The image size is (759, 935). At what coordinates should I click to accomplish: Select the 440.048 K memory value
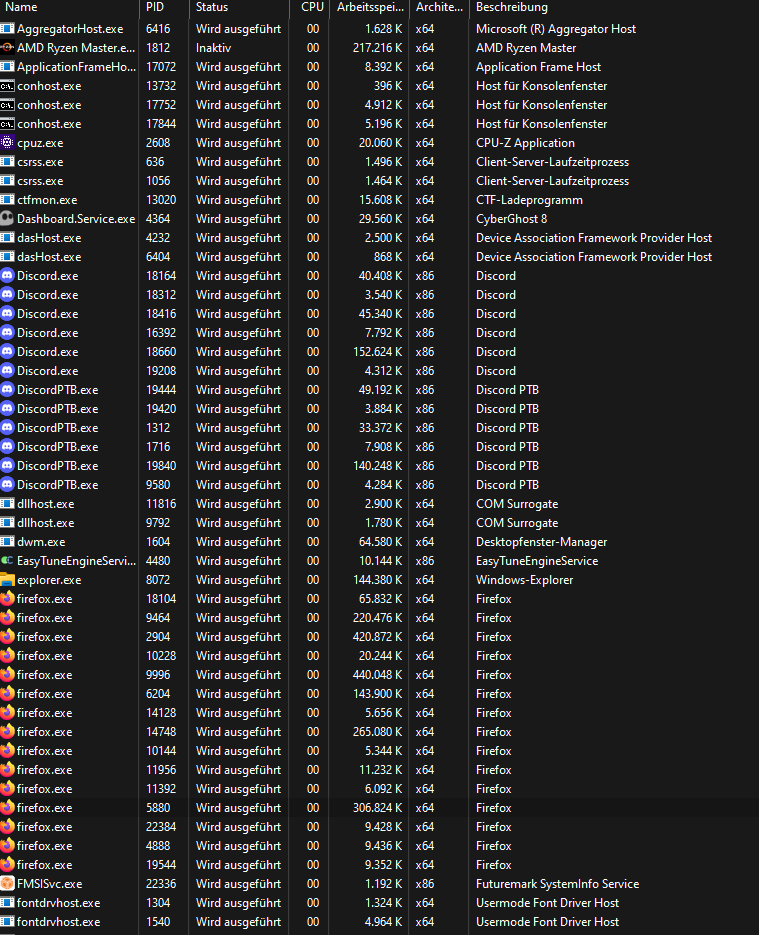[x=377, y=675]
